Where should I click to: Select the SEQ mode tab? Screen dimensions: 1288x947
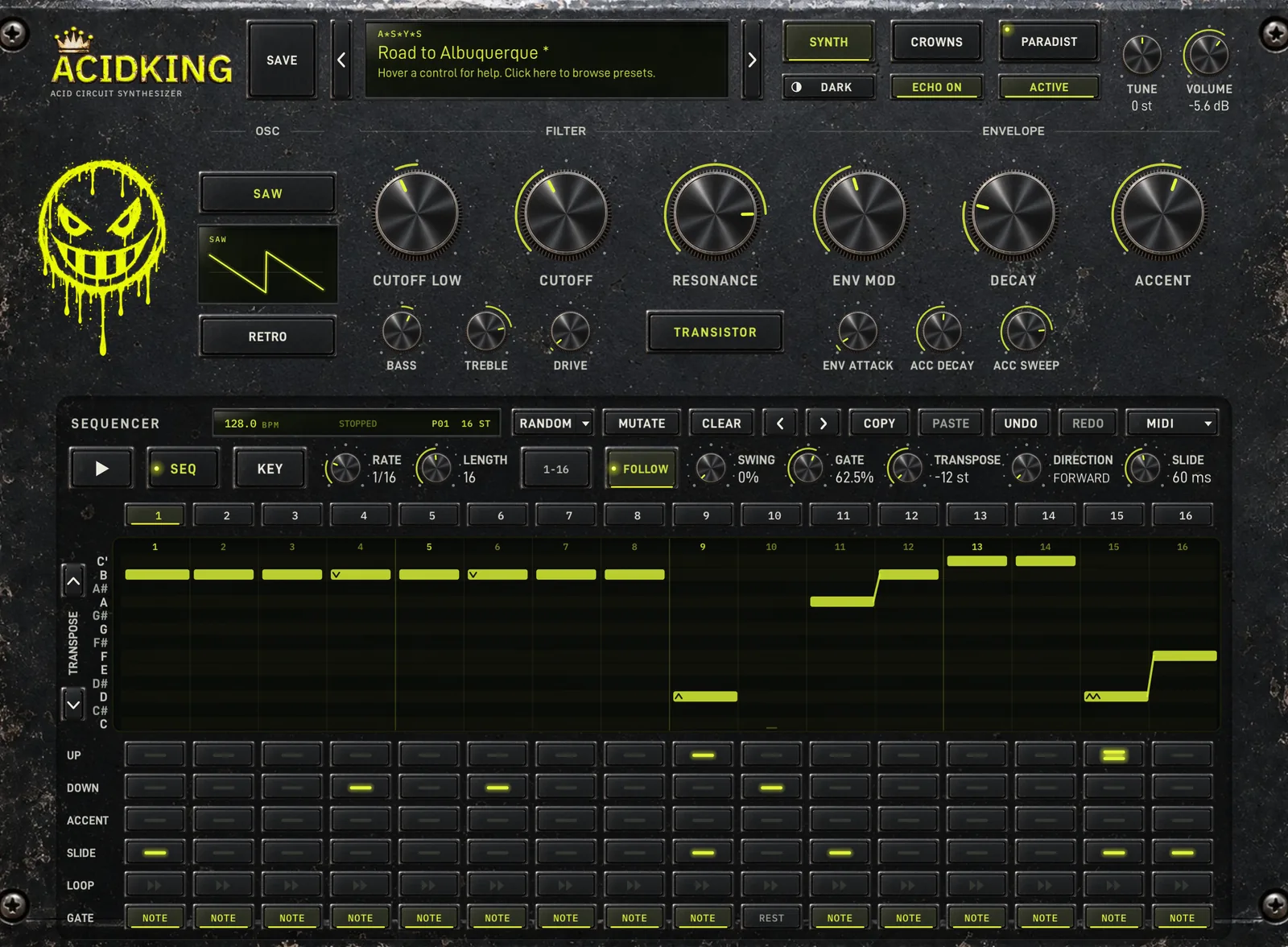click(x=183, y=469)
